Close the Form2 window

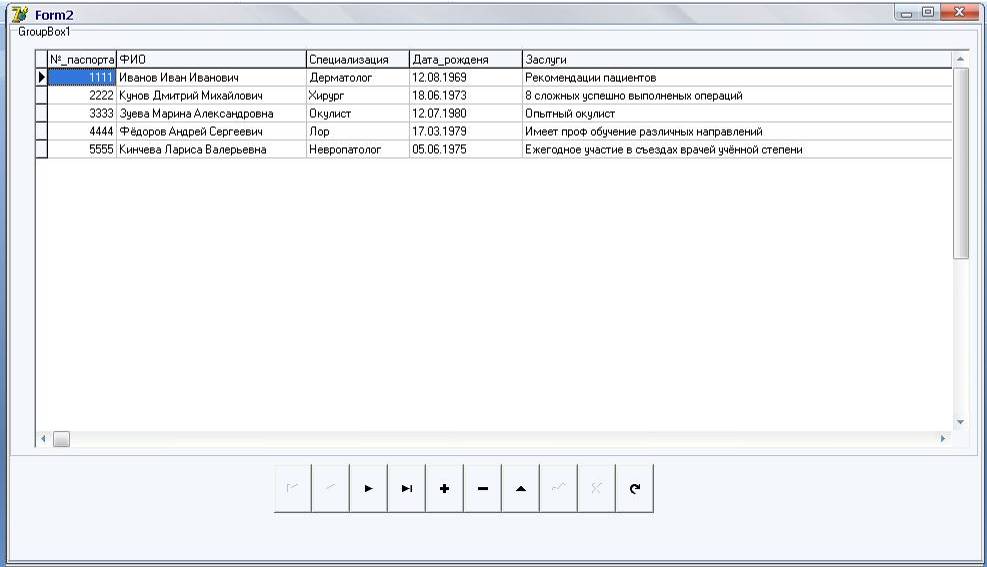coord(959,13)
